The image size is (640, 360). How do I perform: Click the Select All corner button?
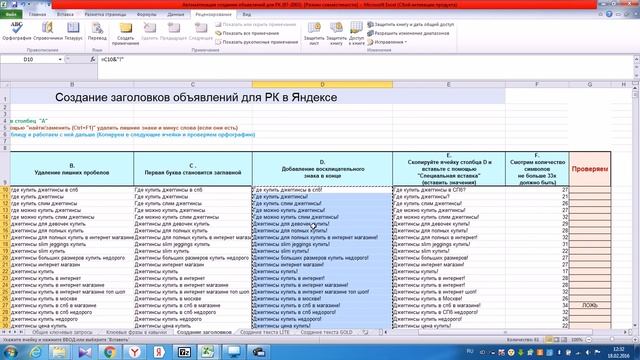pos(5,84)
